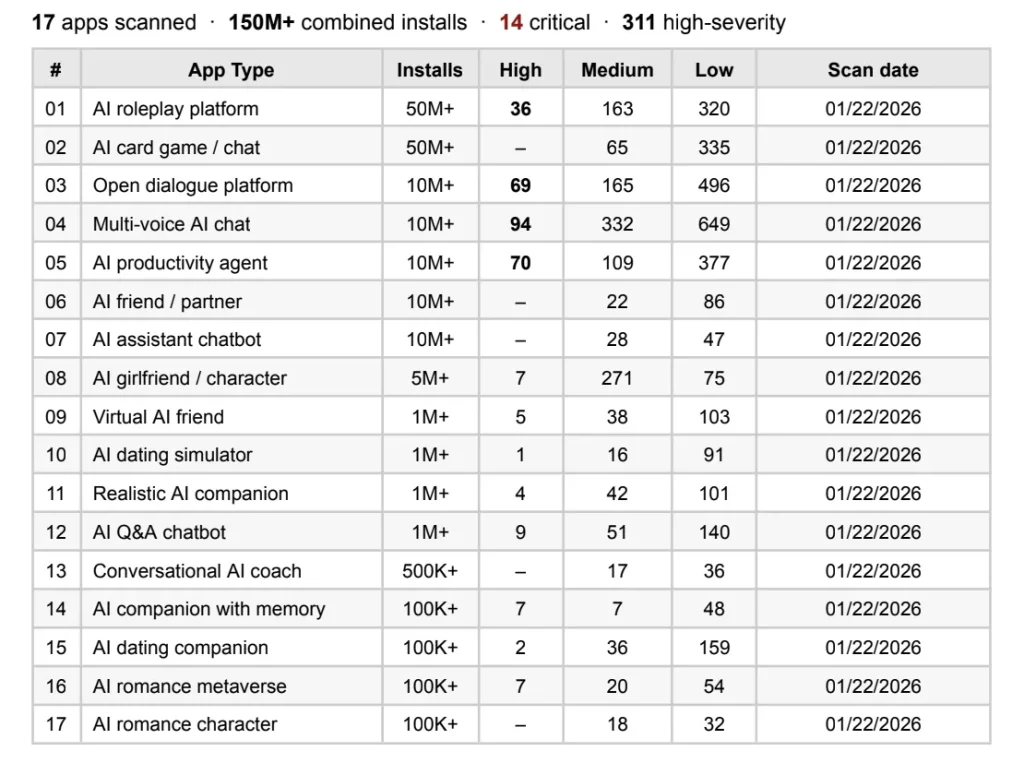Click the AI girlfriend / character cell
The image size is (1024, 775).
190,378
